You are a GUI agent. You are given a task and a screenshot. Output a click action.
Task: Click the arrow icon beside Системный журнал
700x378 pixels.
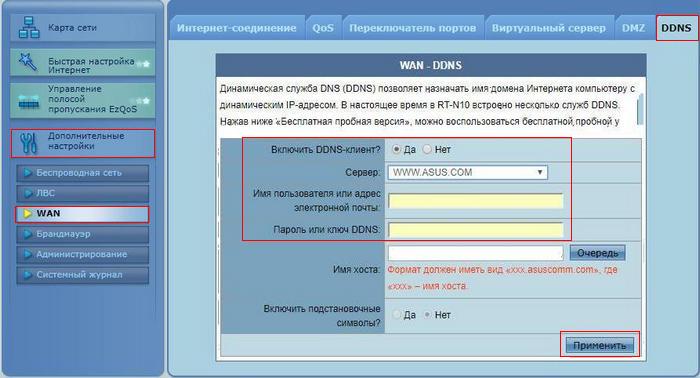pos(28,275)
